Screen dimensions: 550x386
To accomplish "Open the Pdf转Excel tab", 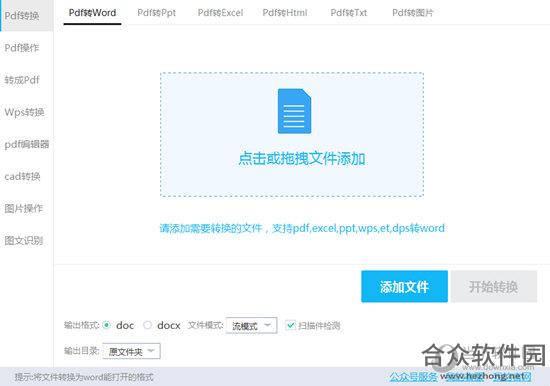I will point(220,13).
